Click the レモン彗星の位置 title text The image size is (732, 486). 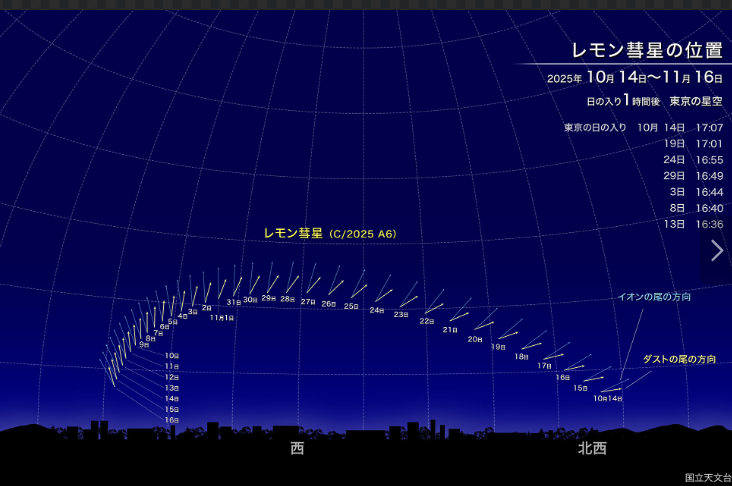[x=646, y=51]
